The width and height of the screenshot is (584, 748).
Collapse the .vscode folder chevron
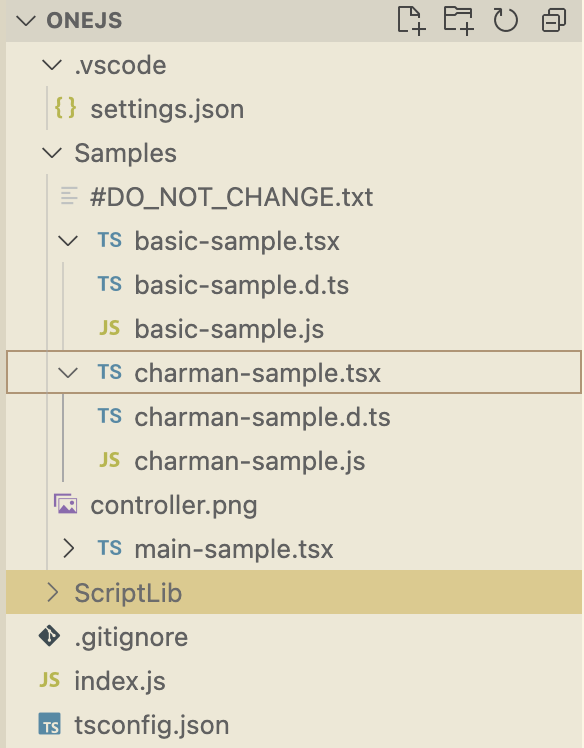click(x=52, y=65)
